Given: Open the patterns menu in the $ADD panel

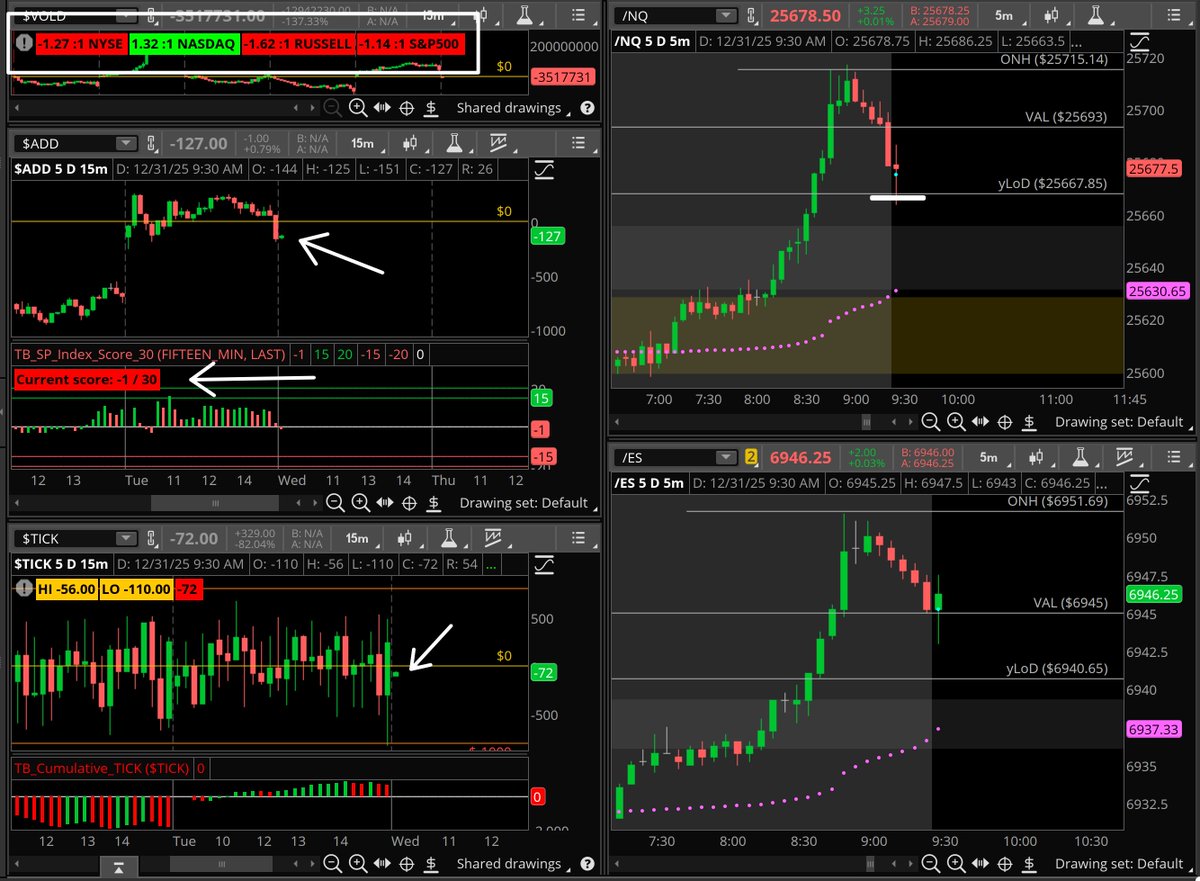Looking at the screenshot, I should point(500,144).
